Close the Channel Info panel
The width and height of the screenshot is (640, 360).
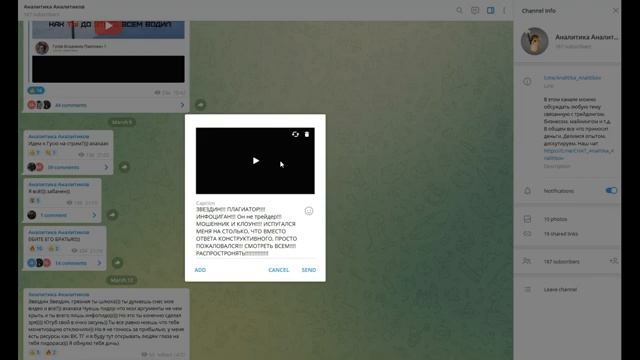pos(615,11)
